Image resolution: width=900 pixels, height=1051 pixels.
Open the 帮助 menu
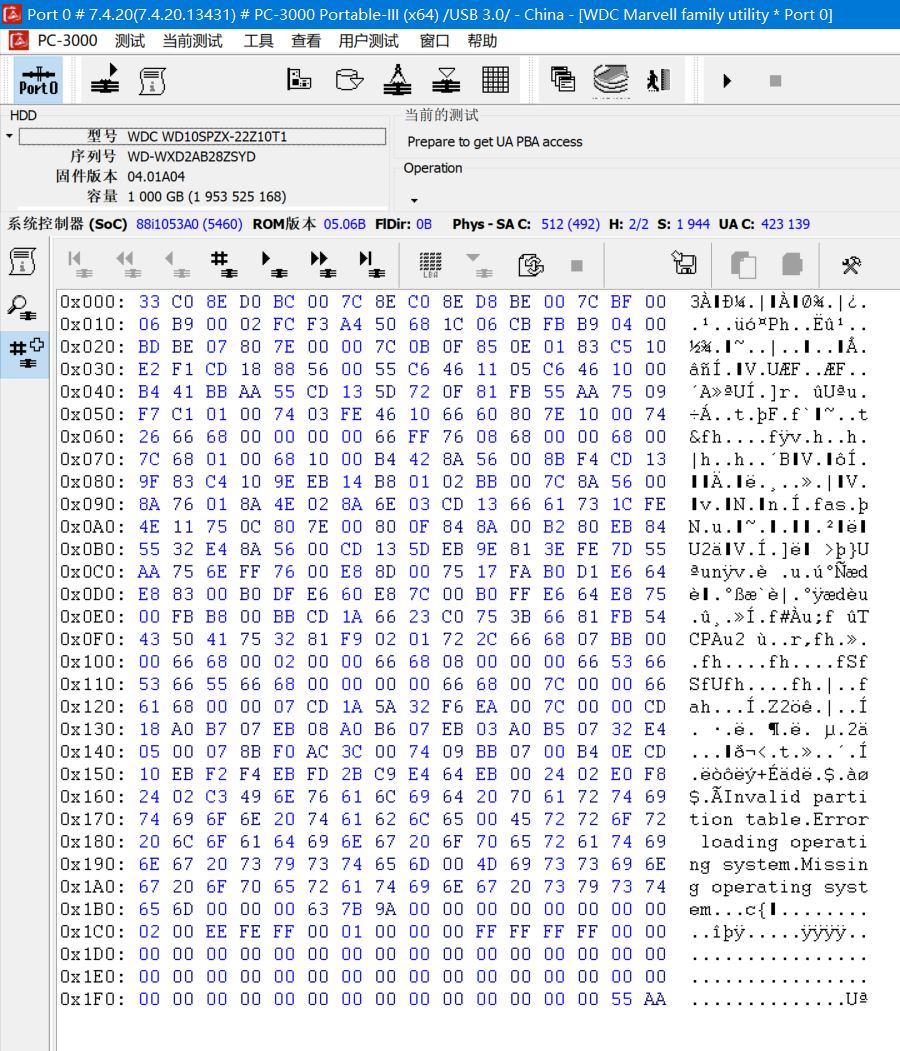pyautogui.click(x=483, y=41)
